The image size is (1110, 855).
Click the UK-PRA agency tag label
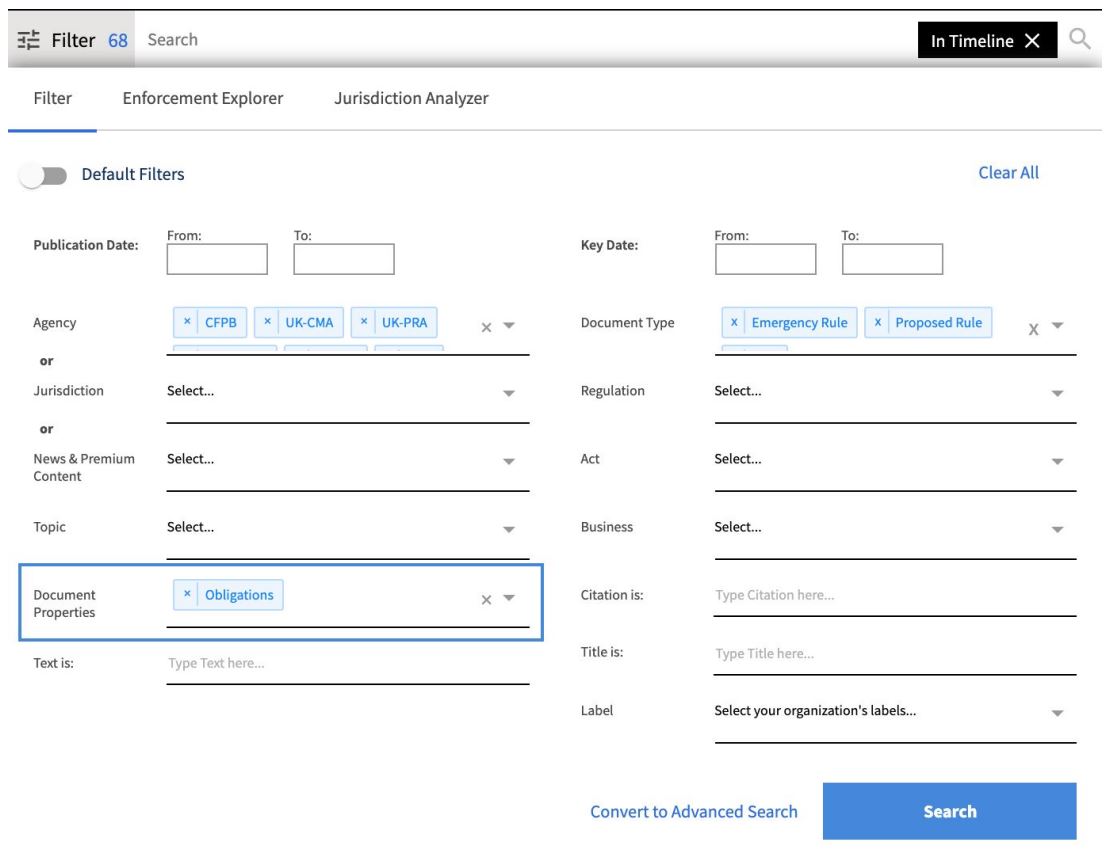pyautogui.click(x=404, y=322)
